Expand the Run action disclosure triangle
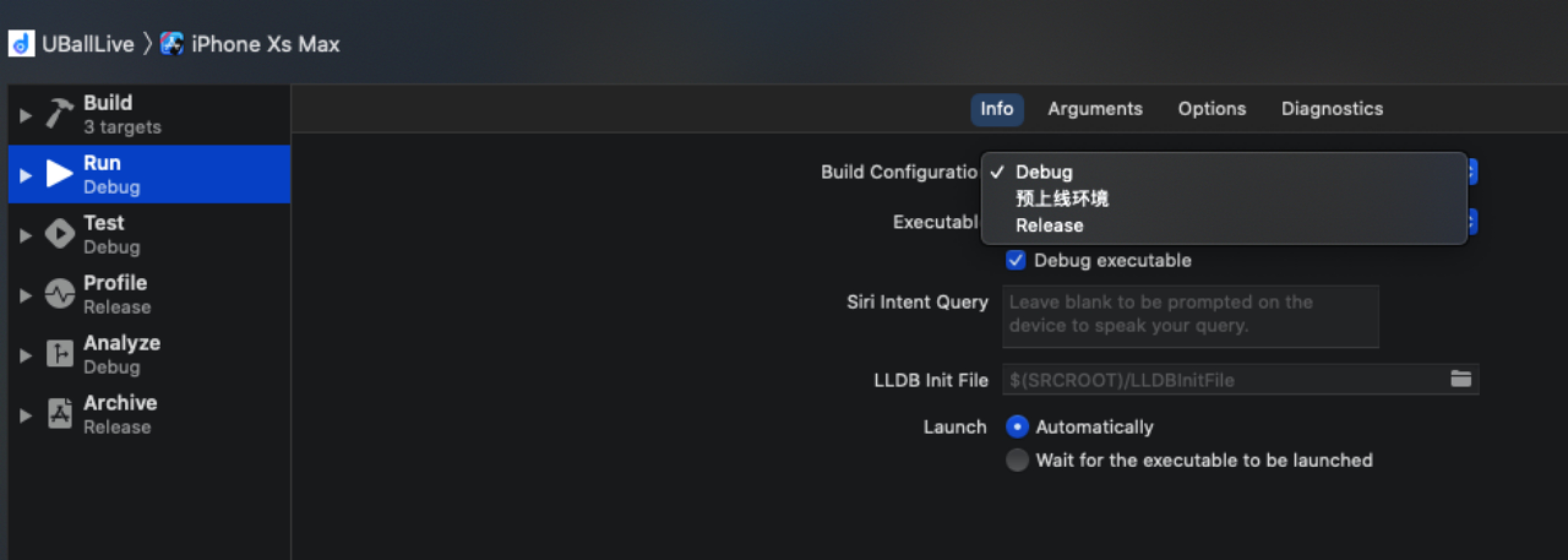The height and width of the screenshot is (560, 1568). [x=25, y=175]
